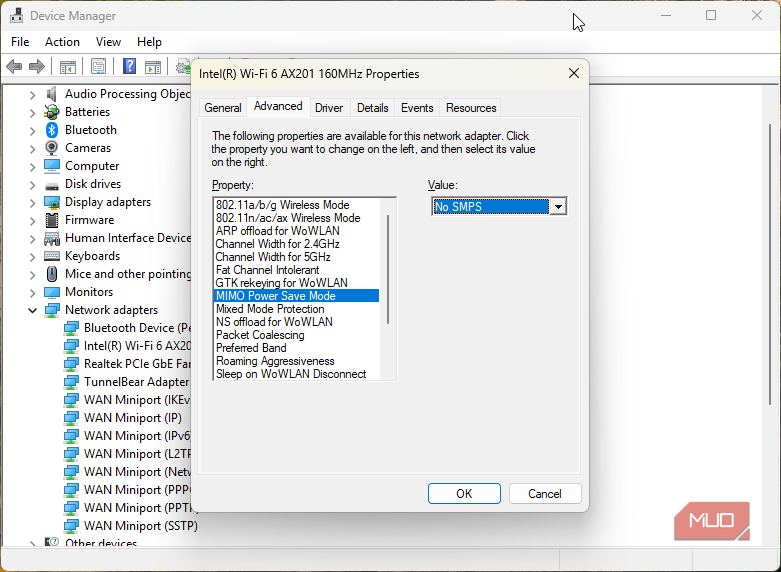Open the View menu
The width and height of the screenshot is (781, 572).
point(108,42)
